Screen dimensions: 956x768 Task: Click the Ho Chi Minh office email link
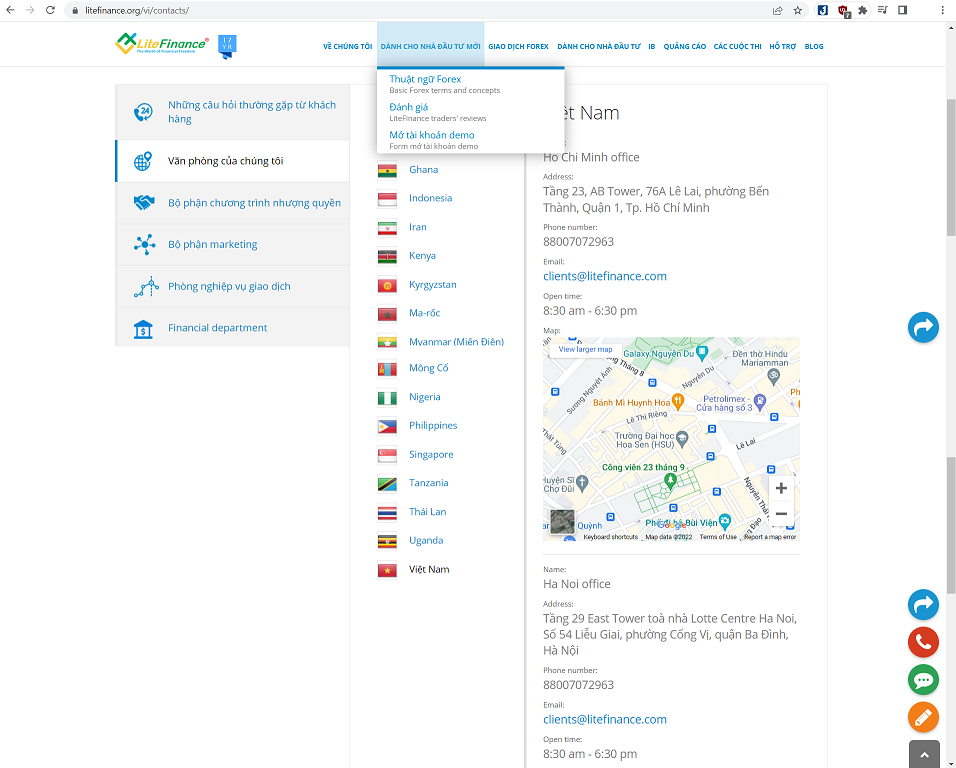click(604, 276)
